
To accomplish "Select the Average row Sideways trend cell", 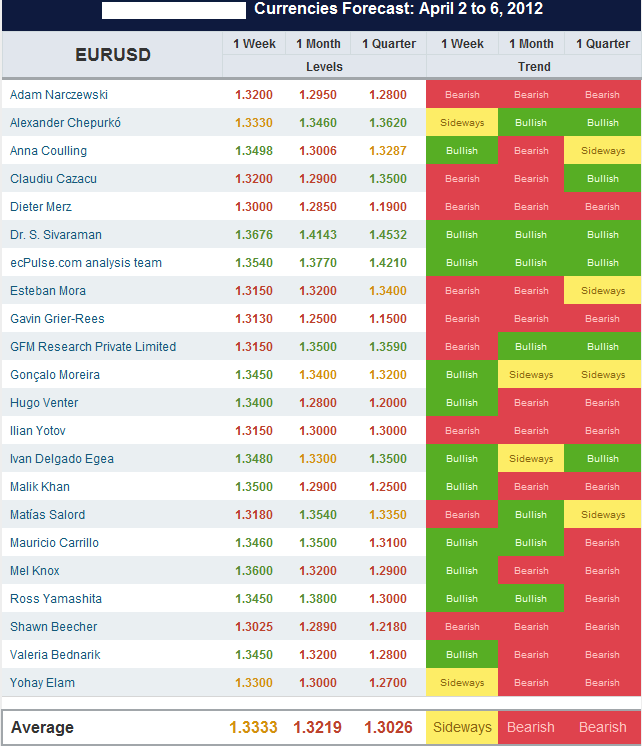I will [462, 727].
